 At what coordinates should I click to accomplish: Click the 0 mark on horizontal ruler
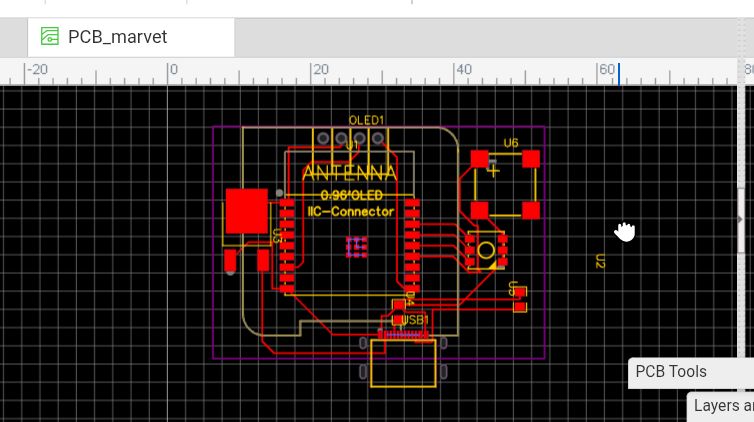173,70
